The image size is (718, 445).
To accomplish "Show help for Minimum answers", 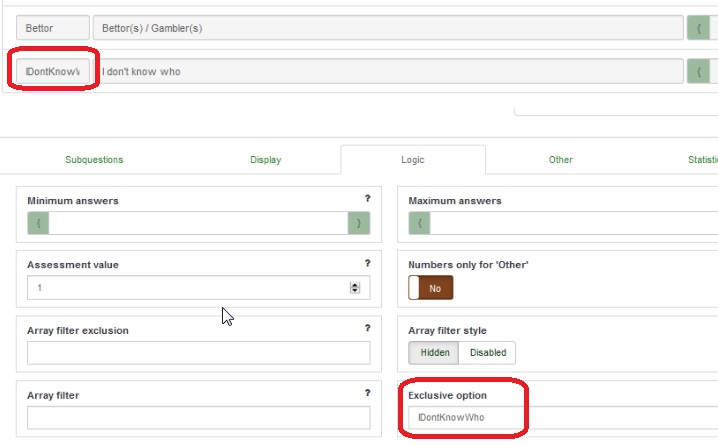I will pyautogui.click(x=367, y=199).
